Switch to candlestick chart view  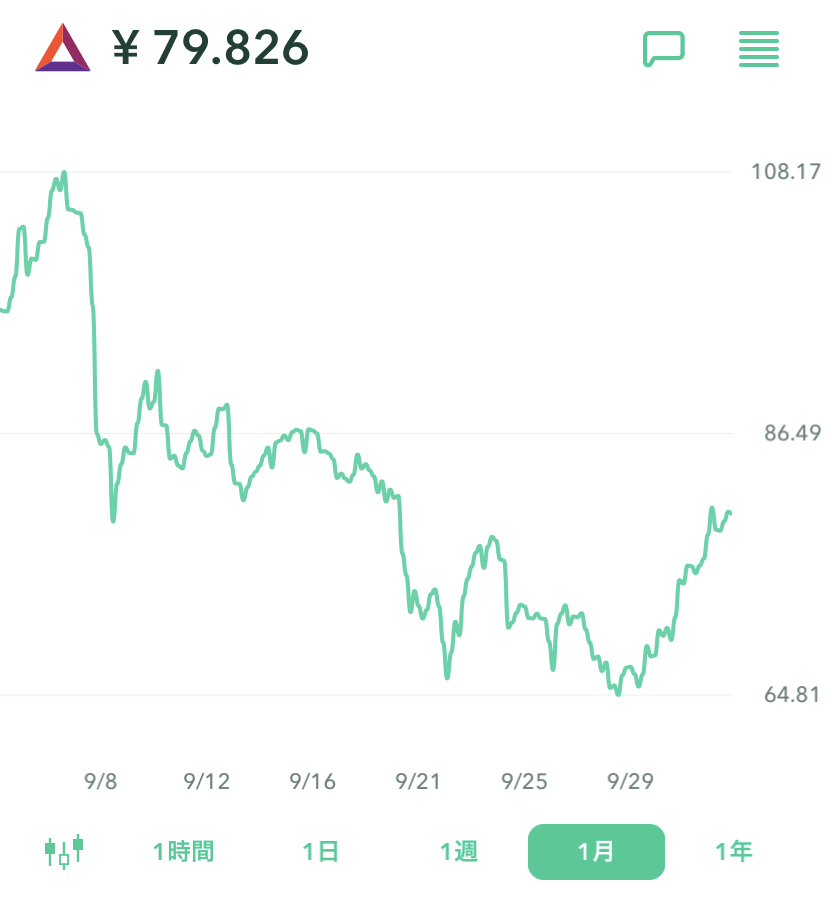pos(64,852)
